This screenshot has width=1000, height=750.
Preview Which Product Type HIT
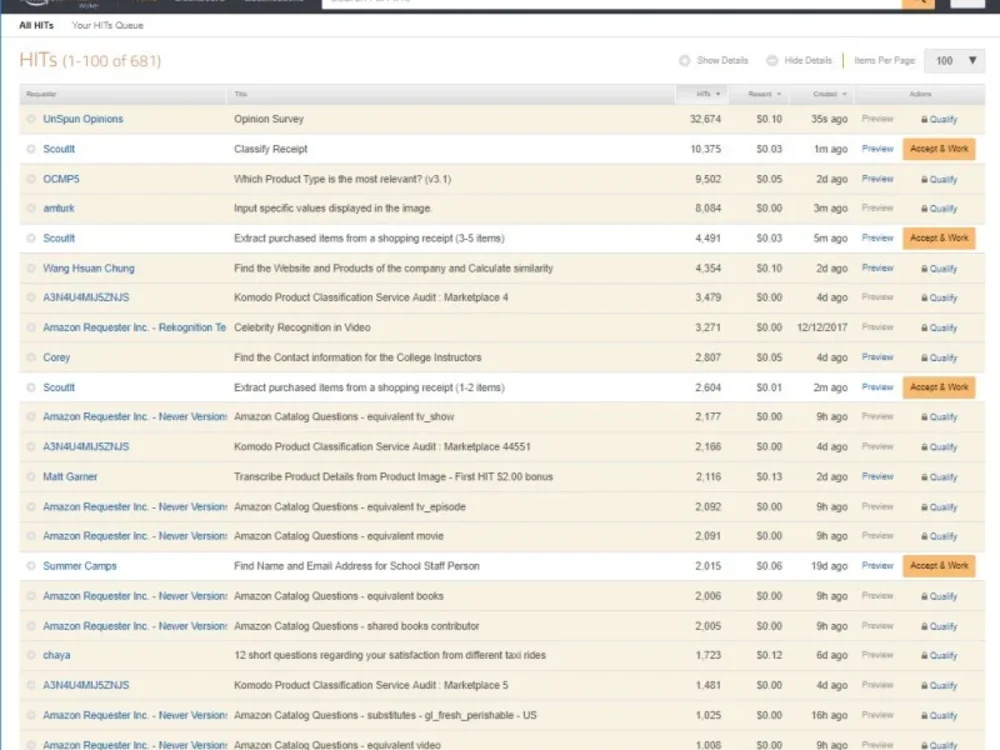point(878,179)
